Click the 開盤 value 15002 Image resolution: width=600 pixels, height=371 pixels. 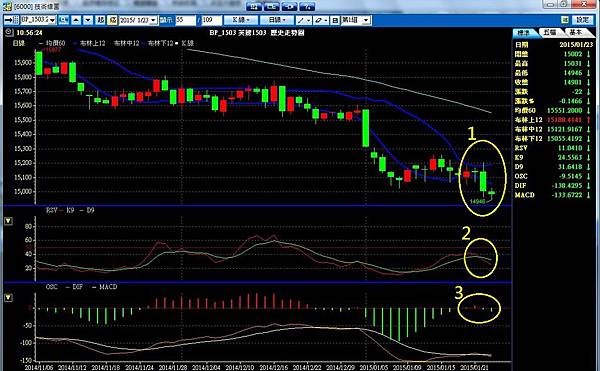[572, 54]
